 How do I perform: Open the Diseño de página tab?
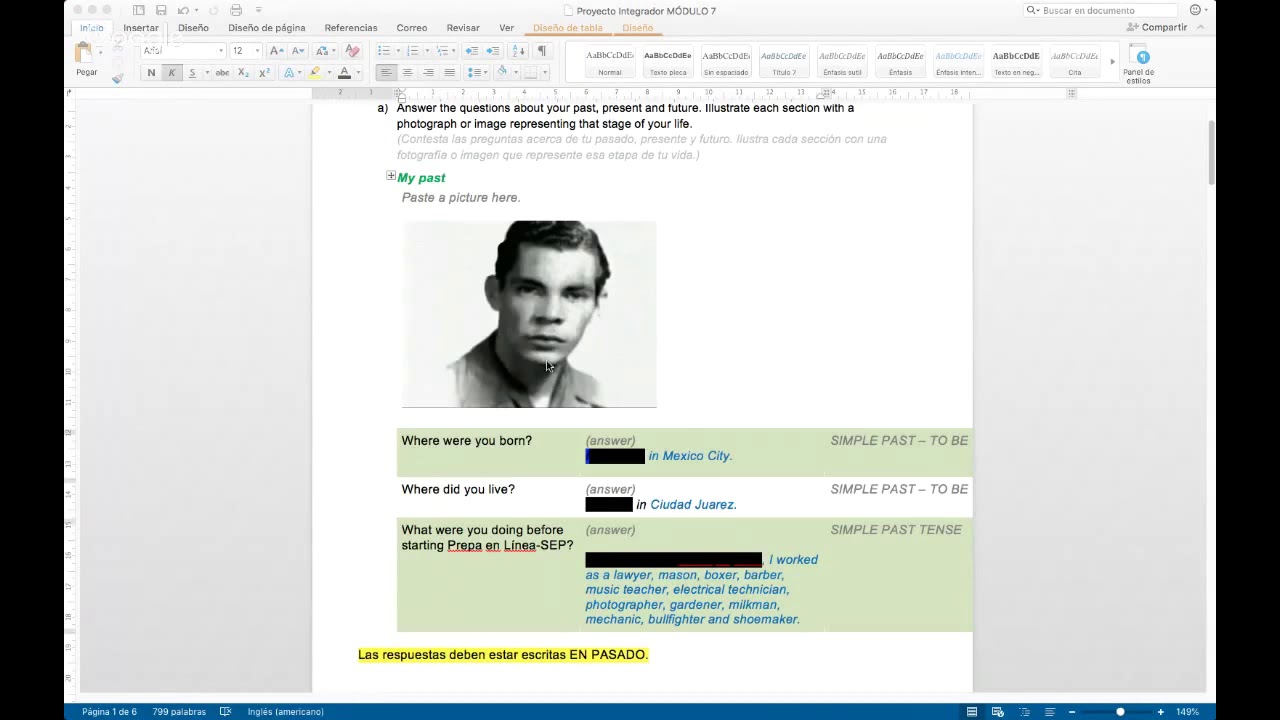pyautogui.click(x=266, y=28)
